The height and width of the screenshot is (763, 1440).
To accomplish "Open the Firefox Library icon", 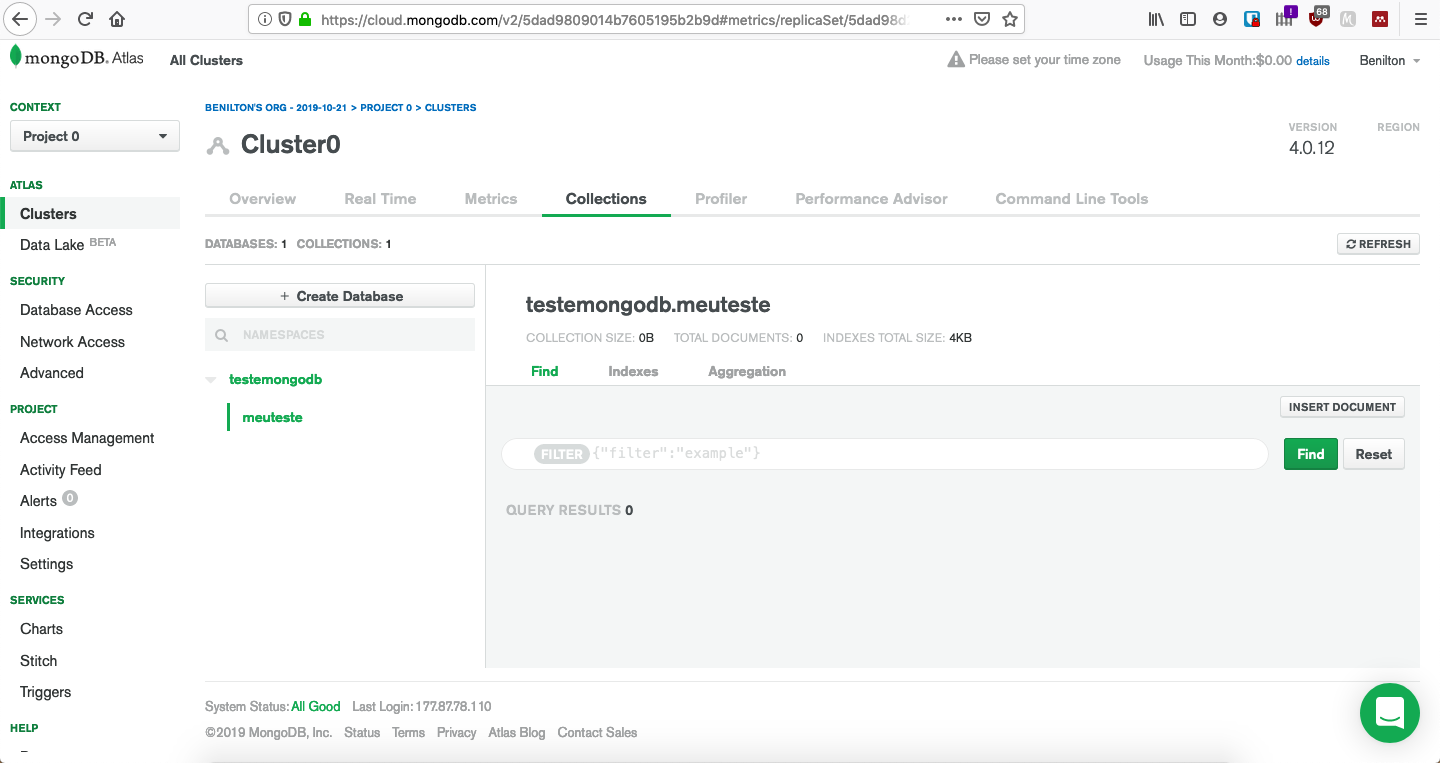I will [x=1156, y=19].
